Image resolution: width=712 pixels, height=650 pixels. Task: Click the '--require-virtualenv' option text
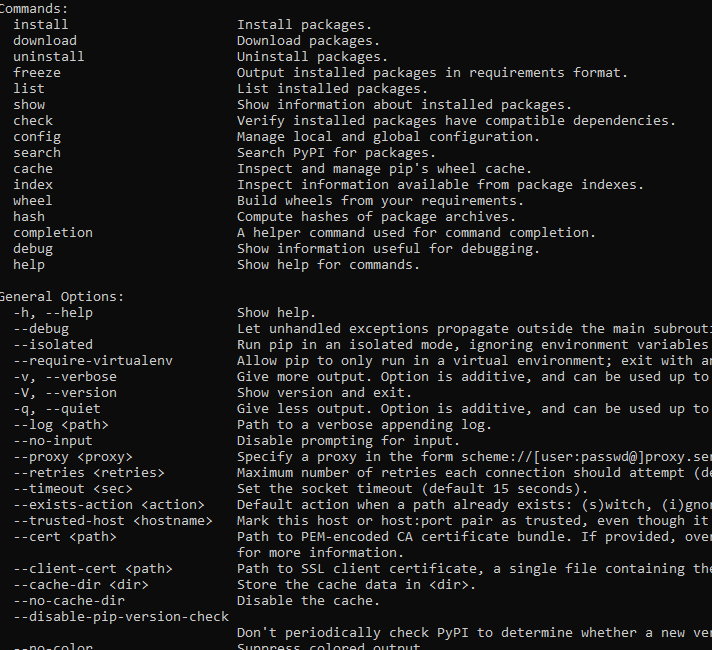[x=93, y=361]
